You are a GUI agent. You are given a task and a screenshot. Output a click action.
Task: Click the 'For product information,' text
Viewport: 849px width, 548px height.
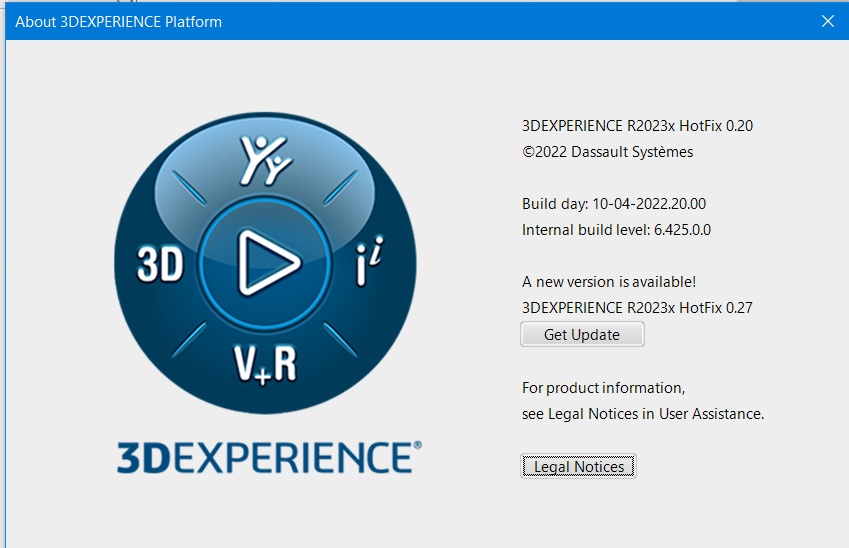tap(603, 388)
